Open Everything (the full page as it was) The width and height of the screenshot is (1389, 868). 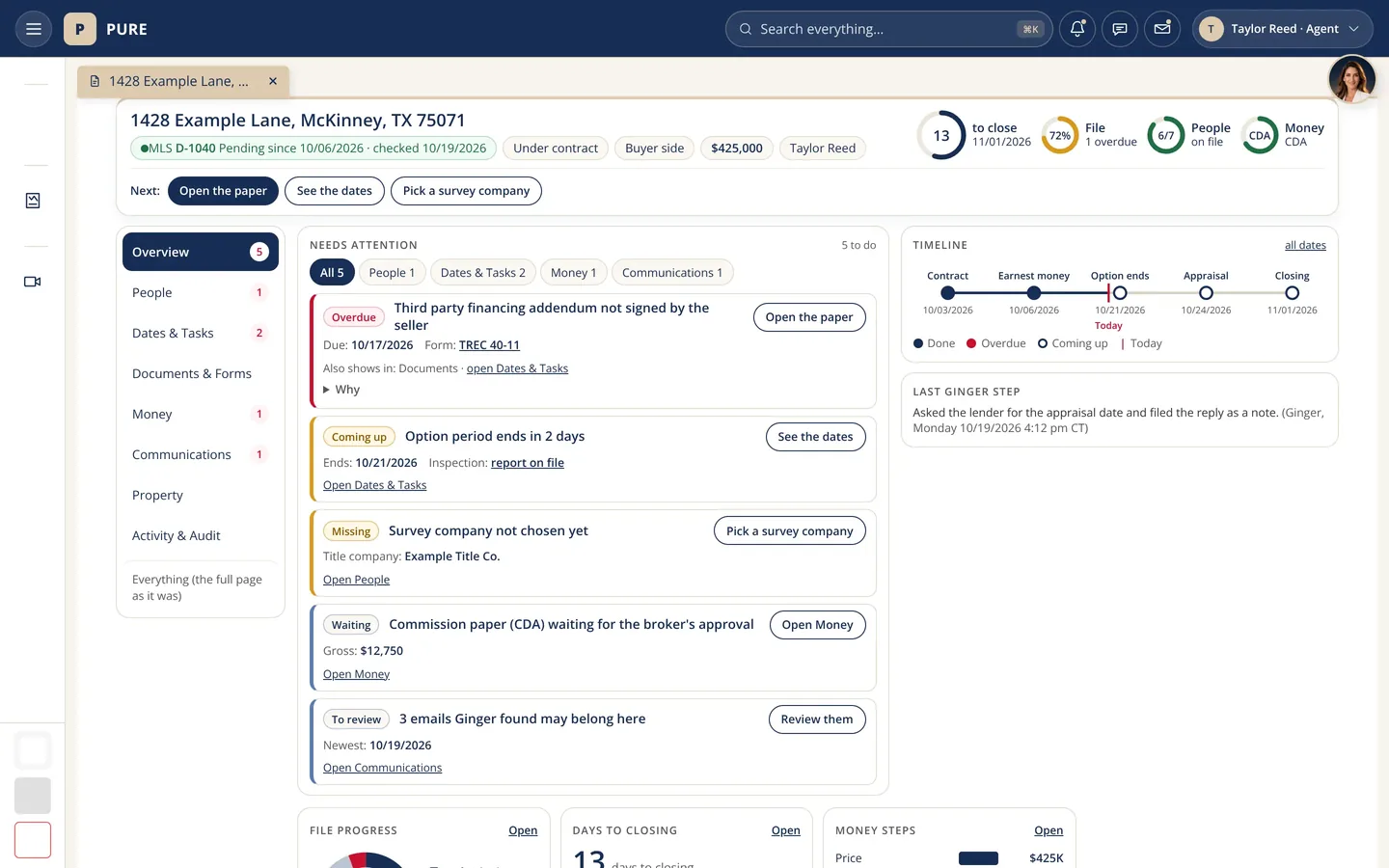pos(200,587)
